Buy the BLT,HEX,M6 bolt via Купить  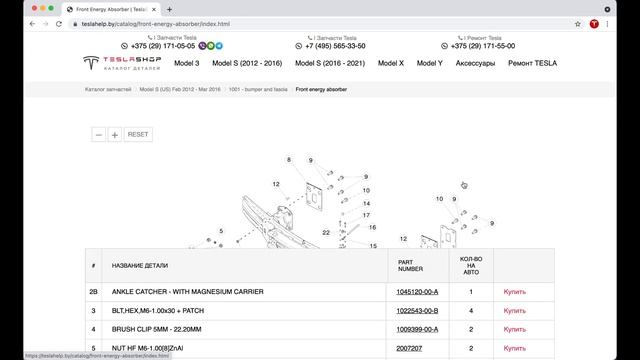pos(514,311)
